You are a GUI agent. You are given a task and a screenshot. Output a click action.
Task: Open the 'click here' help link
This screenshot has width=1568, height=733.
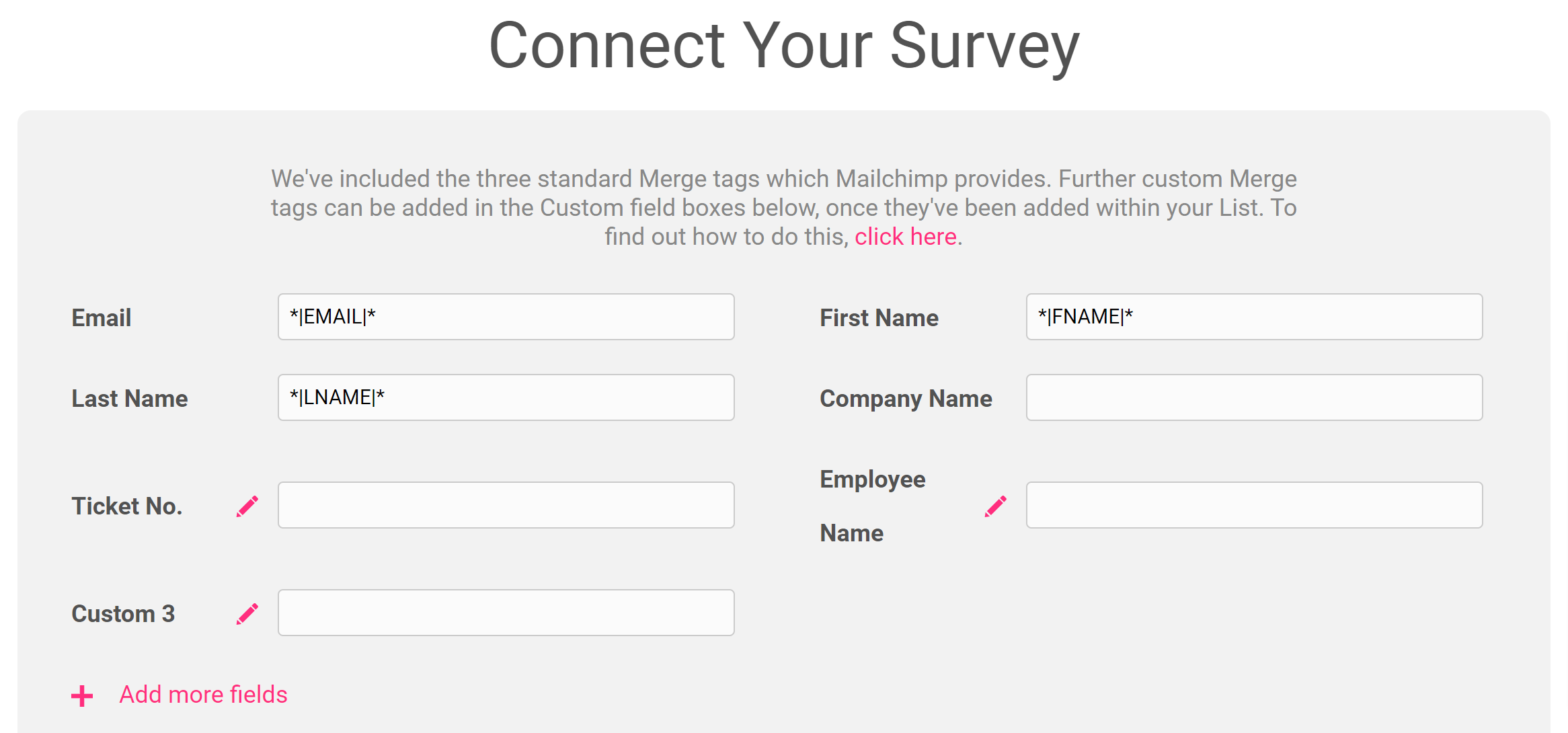point(906,237)
